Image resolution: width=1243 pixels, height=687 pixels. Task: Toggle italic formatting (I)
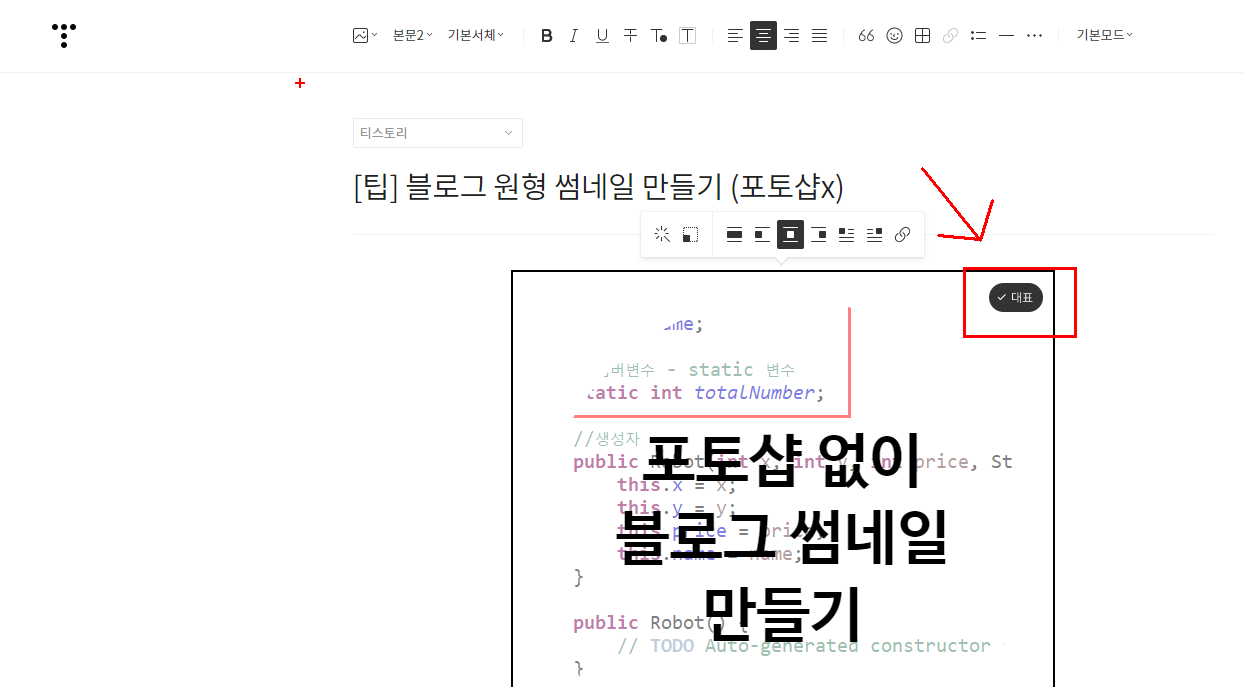(x=574, y=36)
